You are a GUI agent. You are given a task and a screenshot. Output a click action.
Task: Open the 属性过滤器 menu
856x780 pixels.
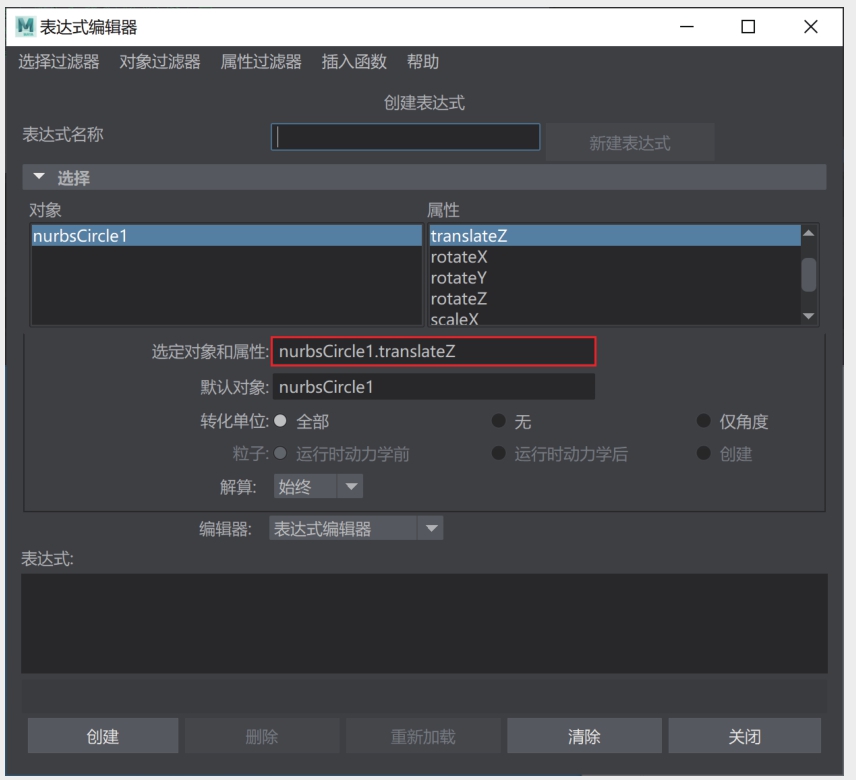click(261, 62)
